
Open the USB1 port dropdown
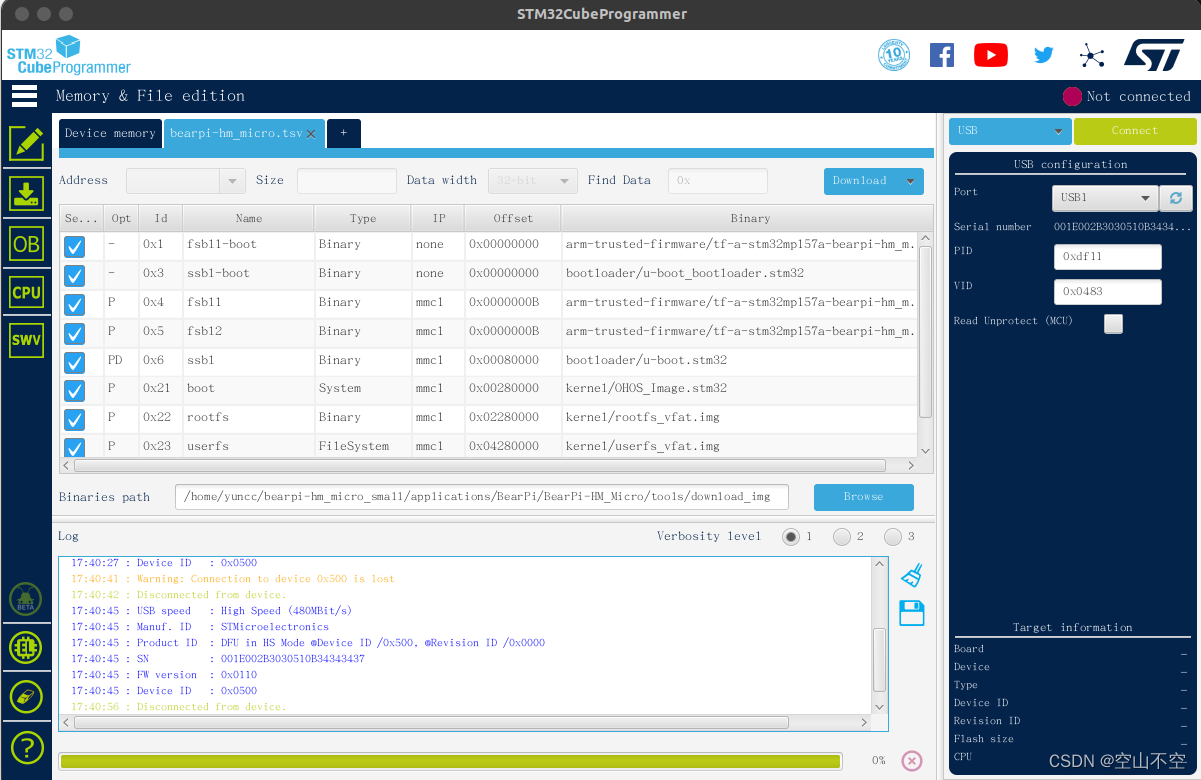[1105, 198]
